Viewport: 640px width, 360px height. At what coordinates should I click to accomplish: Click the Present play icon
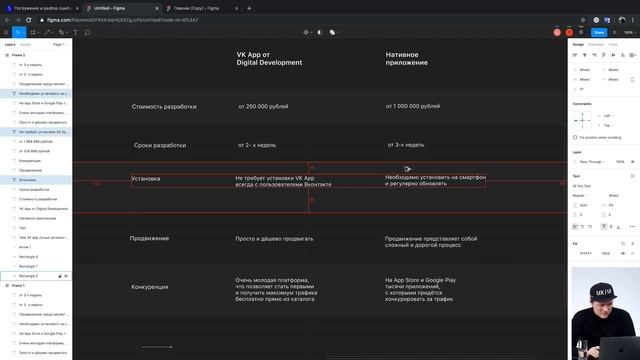point(615,32)
